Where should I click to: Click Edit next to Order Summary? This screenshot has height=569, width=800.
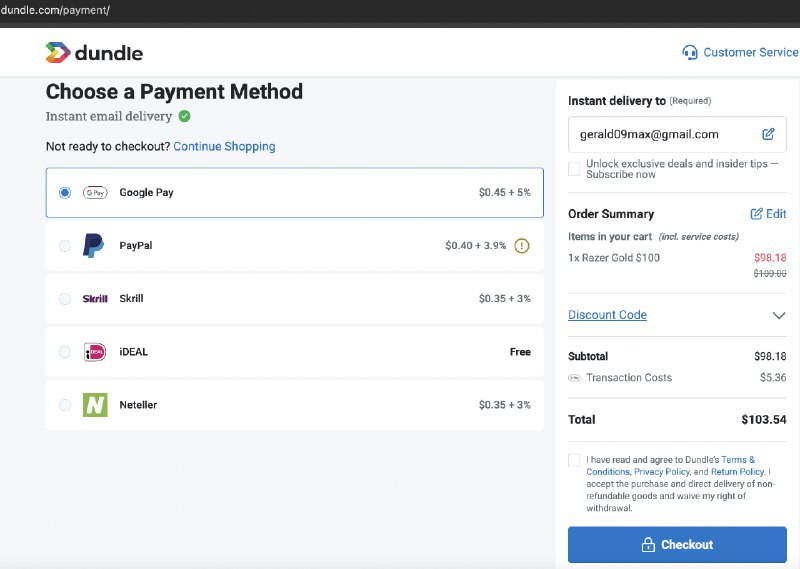768,214
